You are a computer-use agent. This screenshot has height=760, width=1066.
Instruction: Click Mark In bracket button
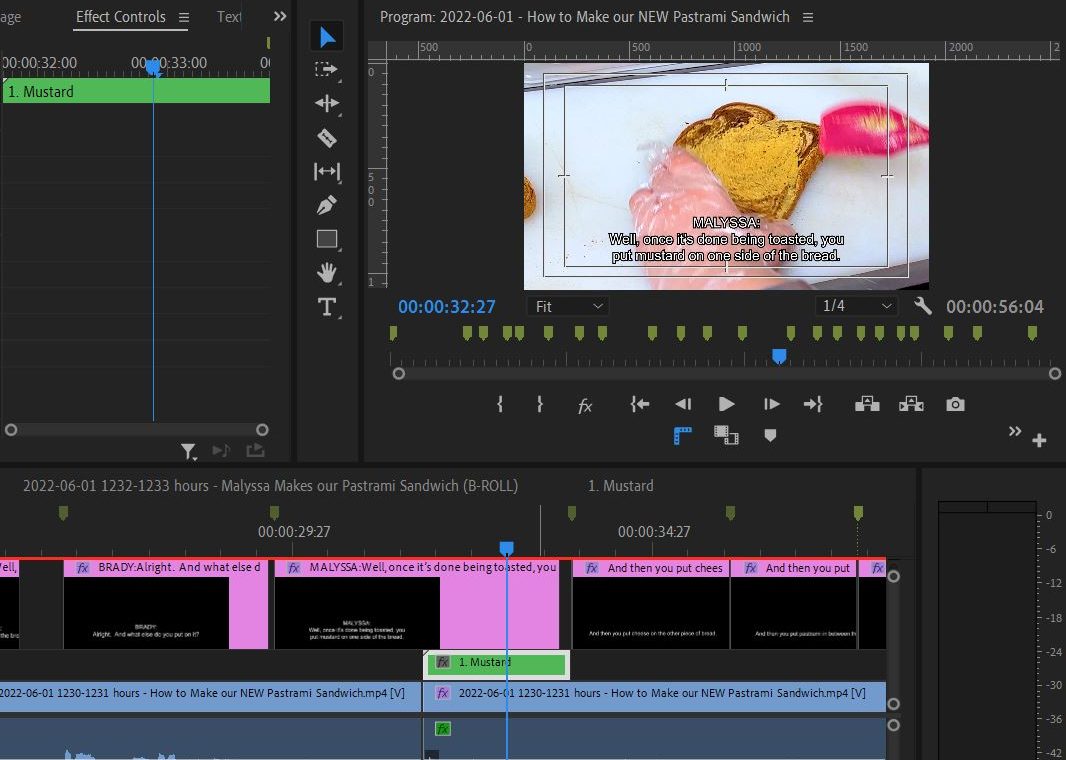pos(500,404)
